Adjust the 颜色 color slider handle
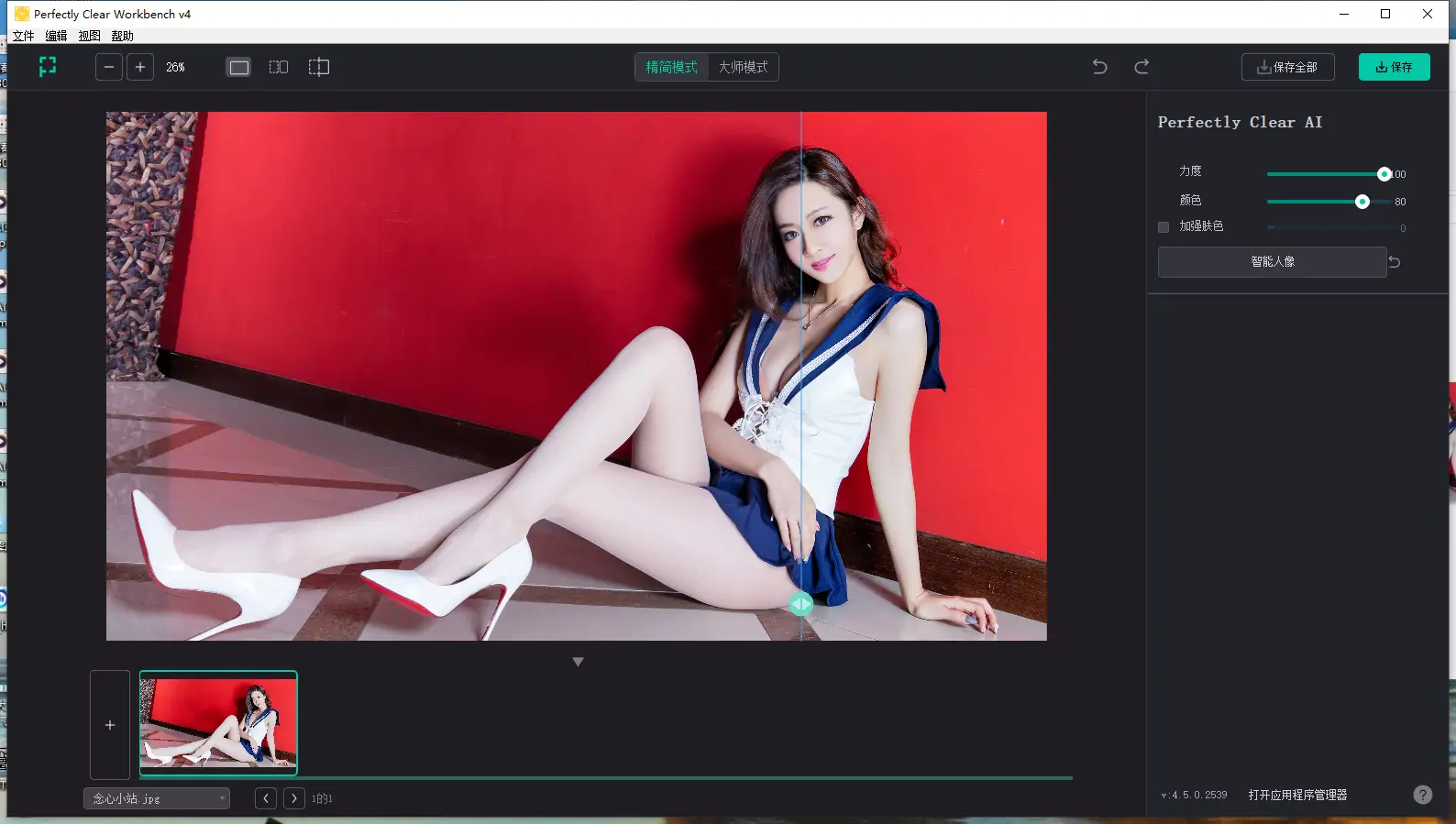 (1362, 202)
